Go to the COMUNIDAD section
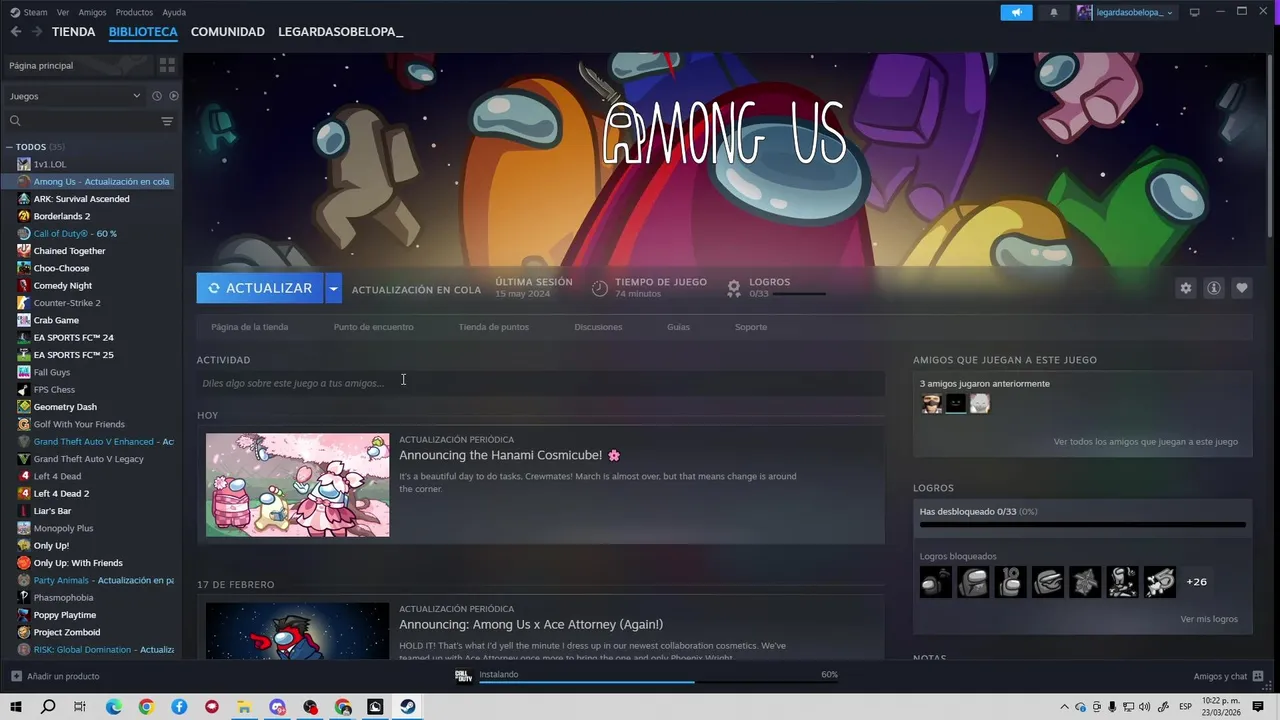Image resolution: width=1280 pixels, height=720 pixels. pyautogui.click(x=228, y=32)
